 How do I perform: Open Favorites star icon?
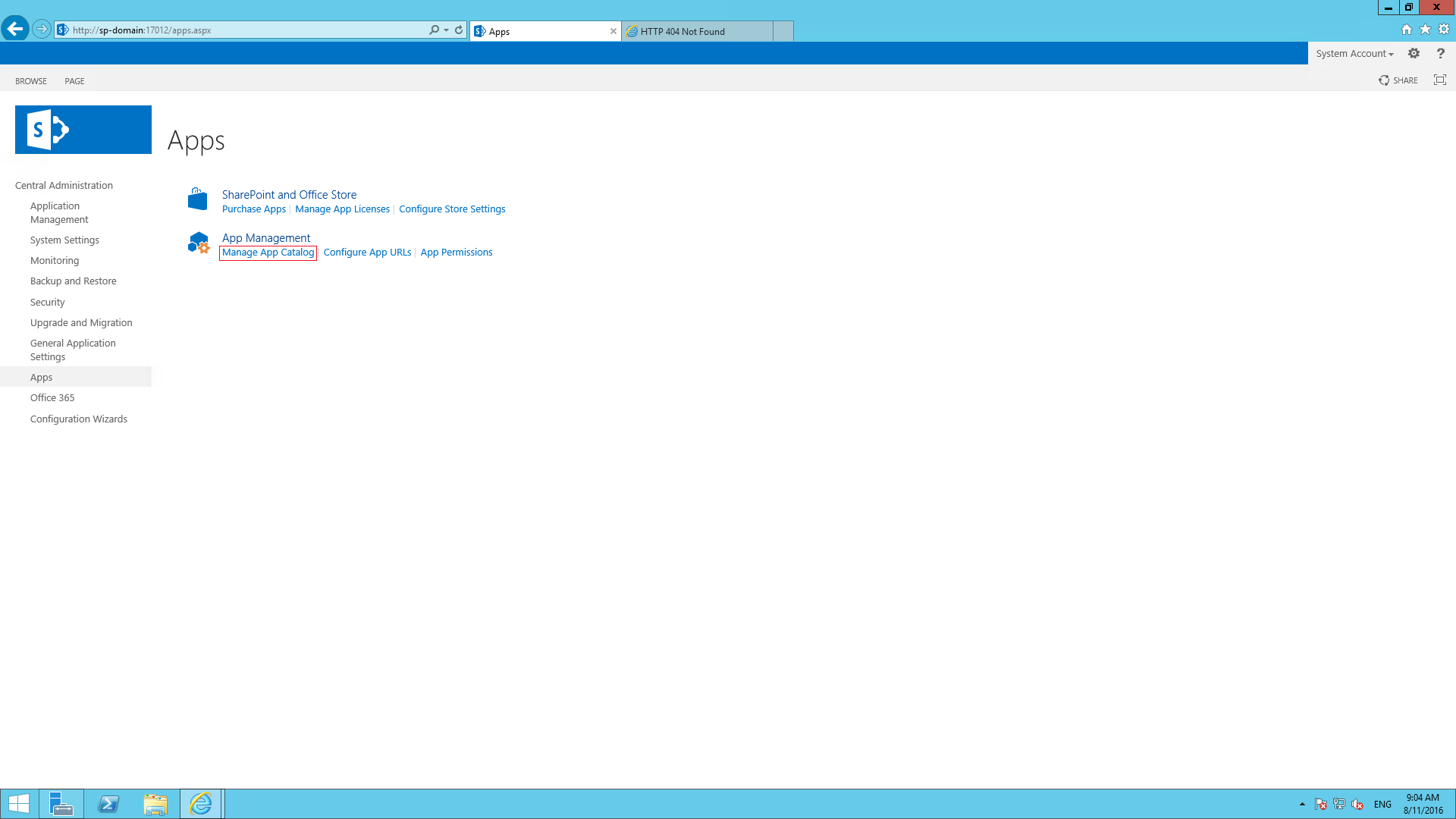pos(1426,30)
